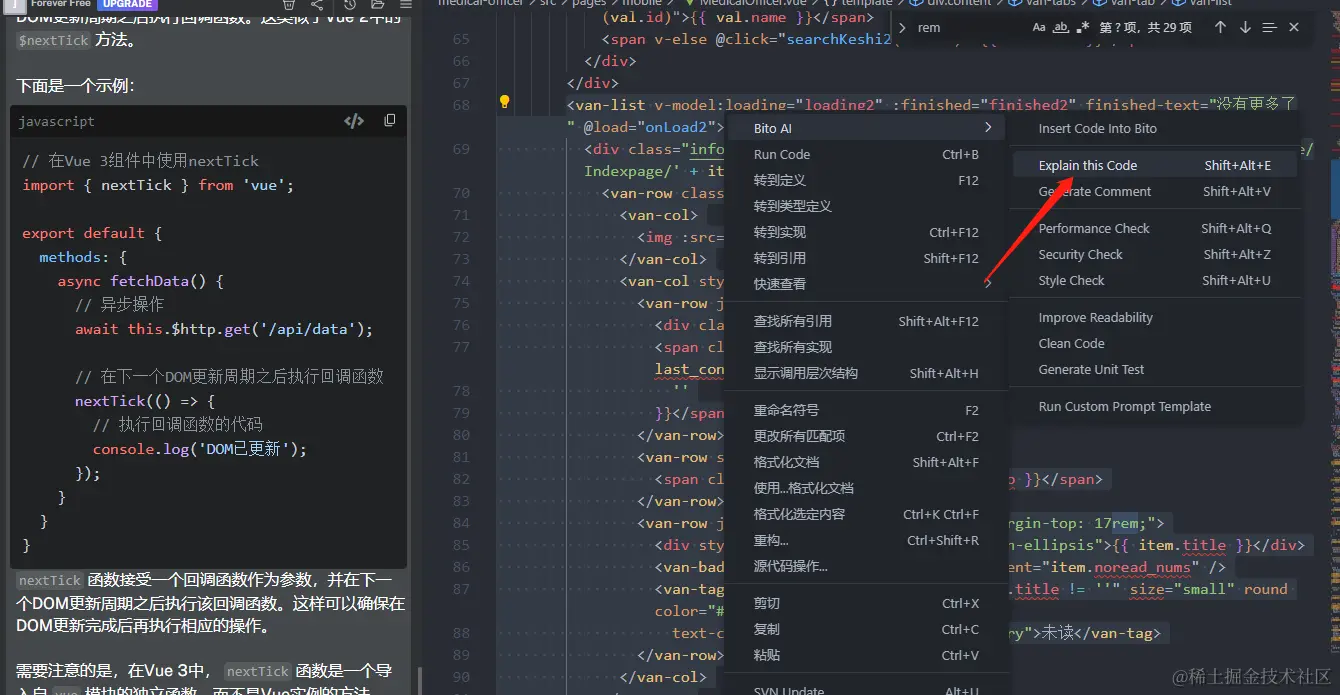Click the lightbulb code action icon

point(505,102)
